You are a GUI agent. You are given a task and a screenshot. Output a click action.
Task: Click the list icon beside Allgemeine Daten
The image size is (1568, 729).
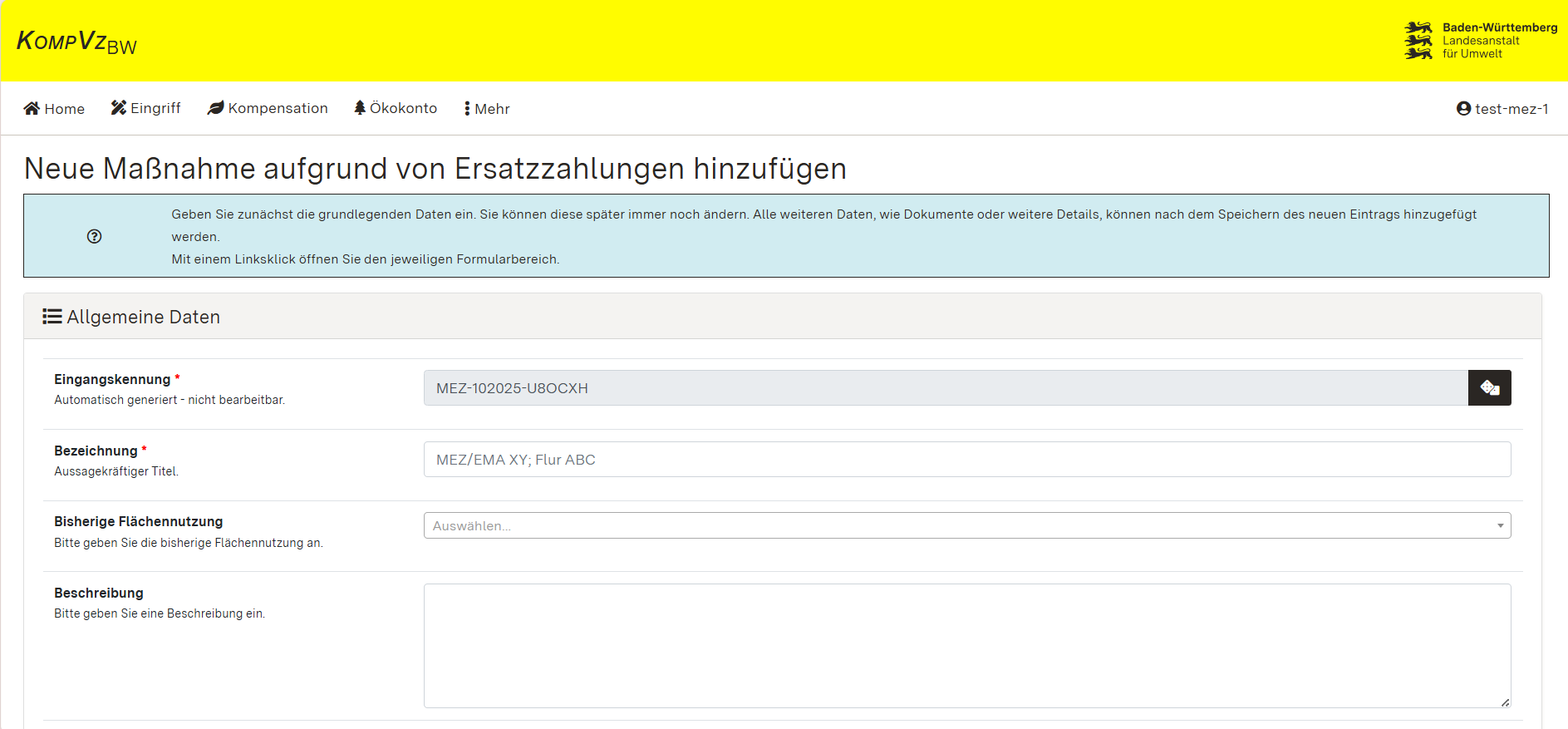[x=52, y=317]
